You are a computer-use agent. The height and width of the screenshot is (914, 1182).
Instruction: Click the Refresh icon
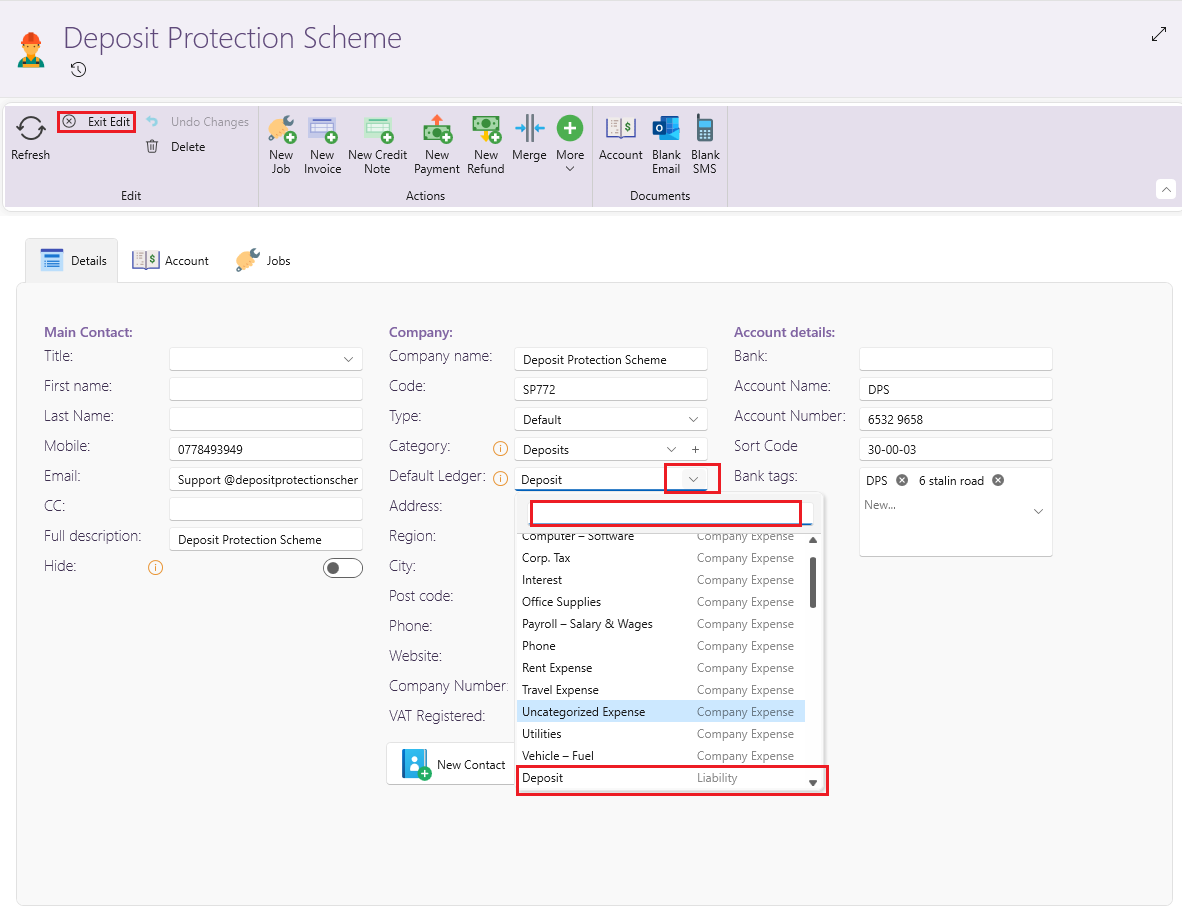coord(30,128)
